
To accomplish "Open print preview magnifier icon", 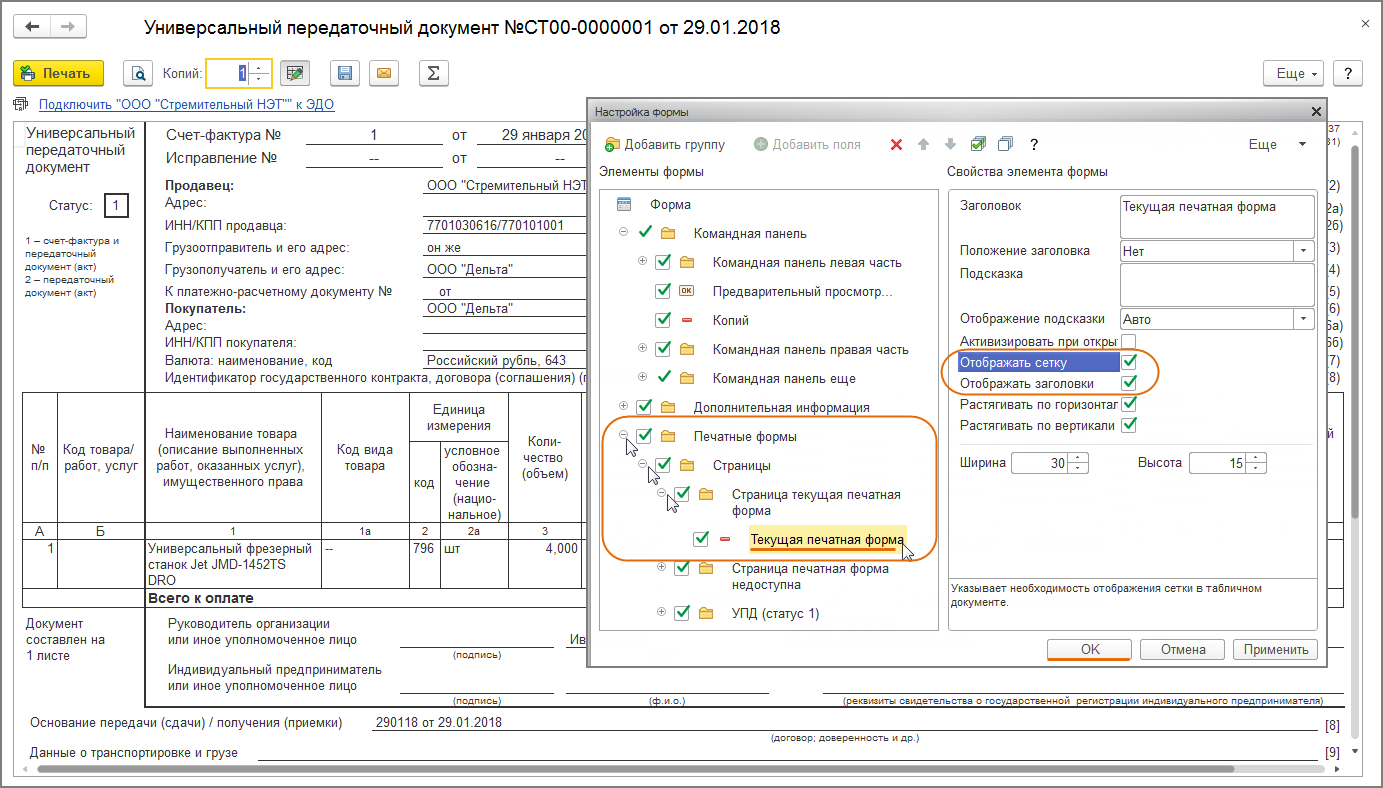I will coord(137,74).
